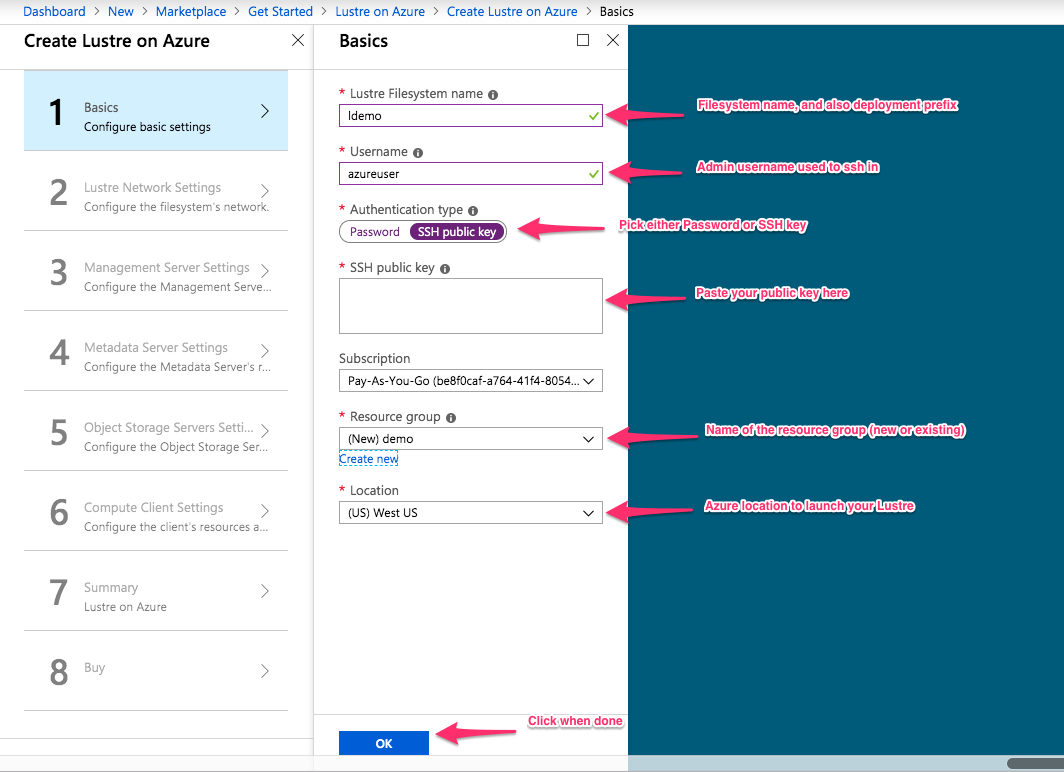Open step 6 Compute Client Settings
Viewport: 1064px width, 772px height.
pyautogui.click(x=155, y=511)
